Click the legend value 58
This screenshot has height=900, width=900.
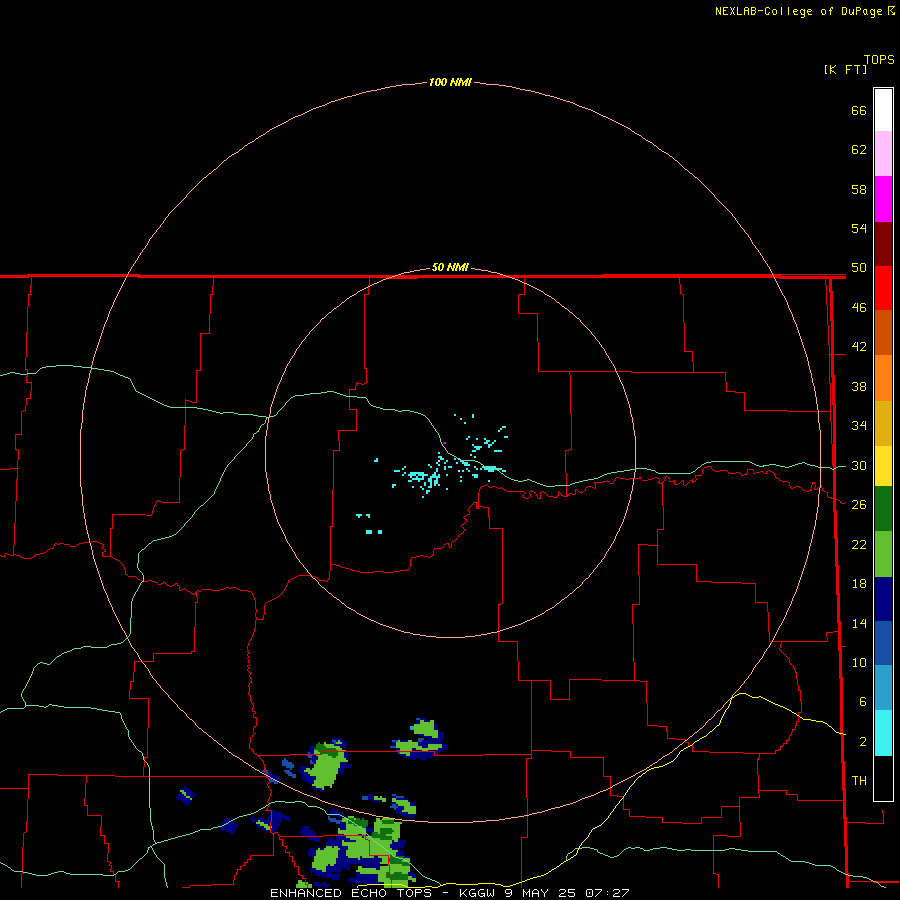tap(859, 189)
